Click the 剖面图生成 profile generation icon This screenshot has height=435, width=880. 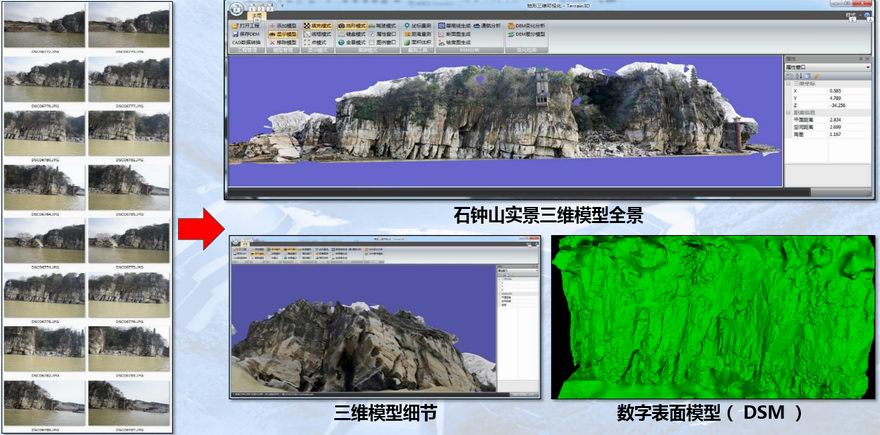tap(442, 34)
